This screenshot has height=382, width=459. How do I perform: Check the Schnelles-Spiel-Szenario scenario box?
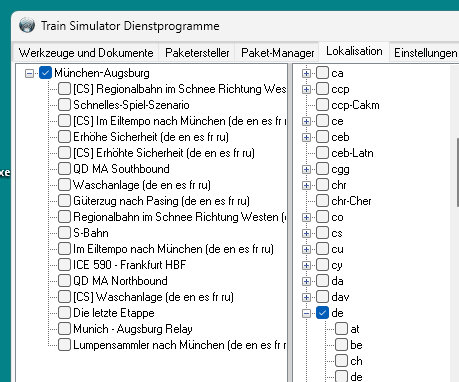coord(64,105)
